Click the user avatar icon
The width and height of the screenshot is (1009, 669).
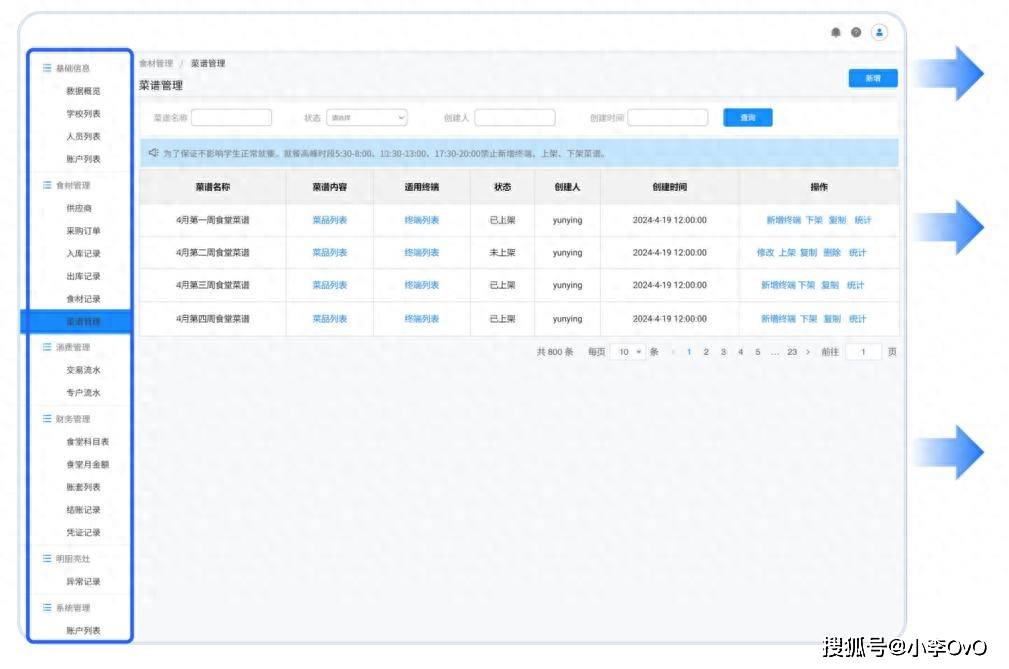tap(879, 33)
